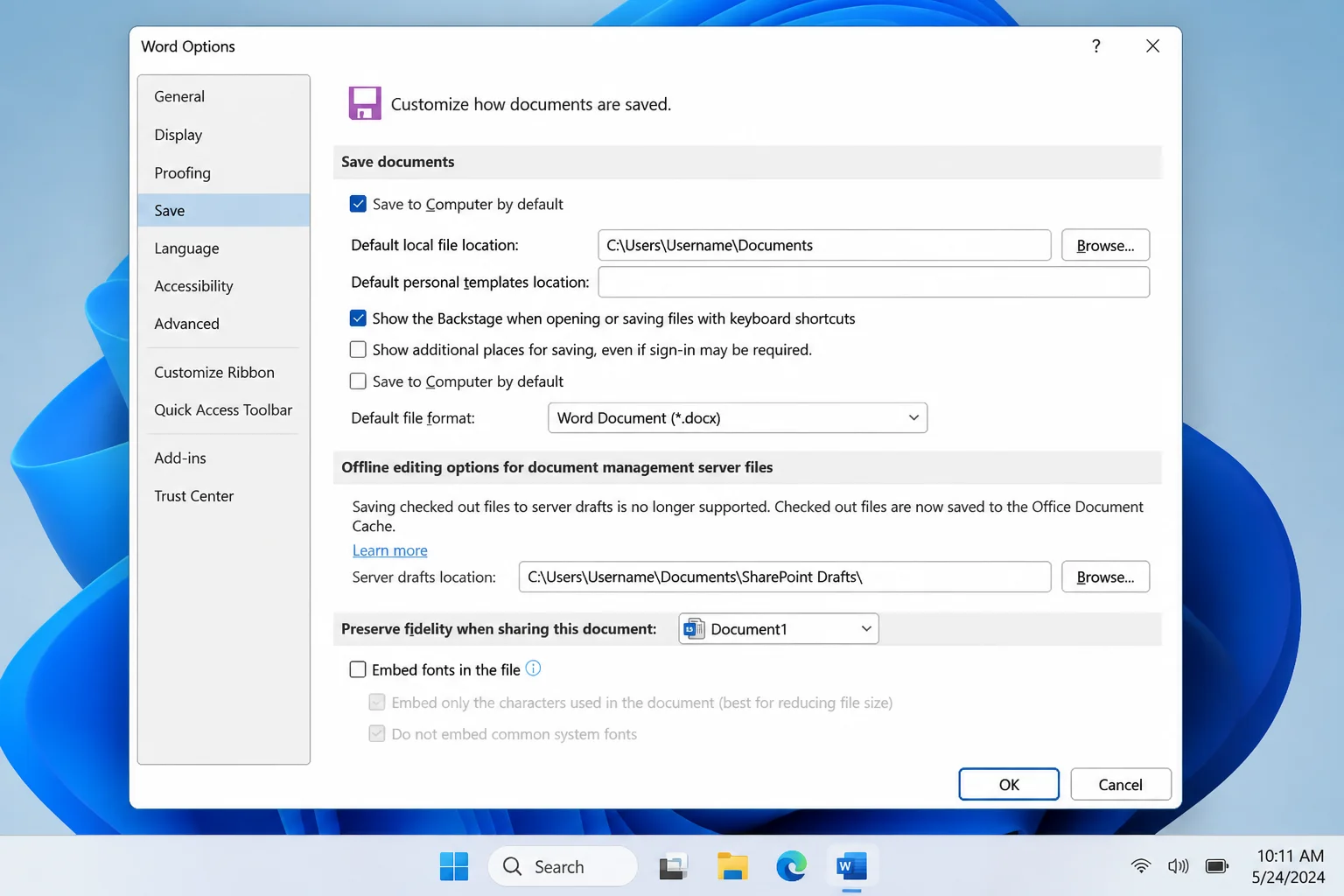Screen dimensions: 1344x896
Task: Enable Show additional places for saving
Action: tap(358, 350)
